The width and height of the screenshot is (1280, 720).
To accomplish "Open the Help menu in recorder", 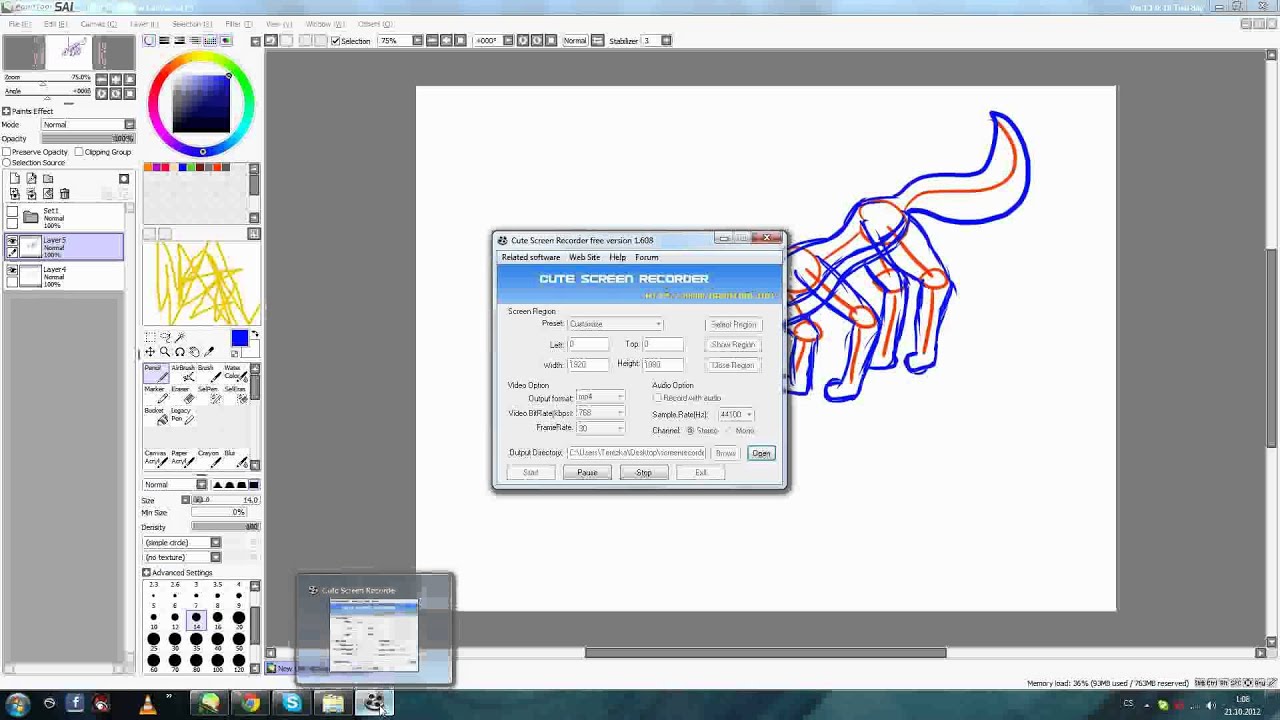I will [x=618, y=257].
